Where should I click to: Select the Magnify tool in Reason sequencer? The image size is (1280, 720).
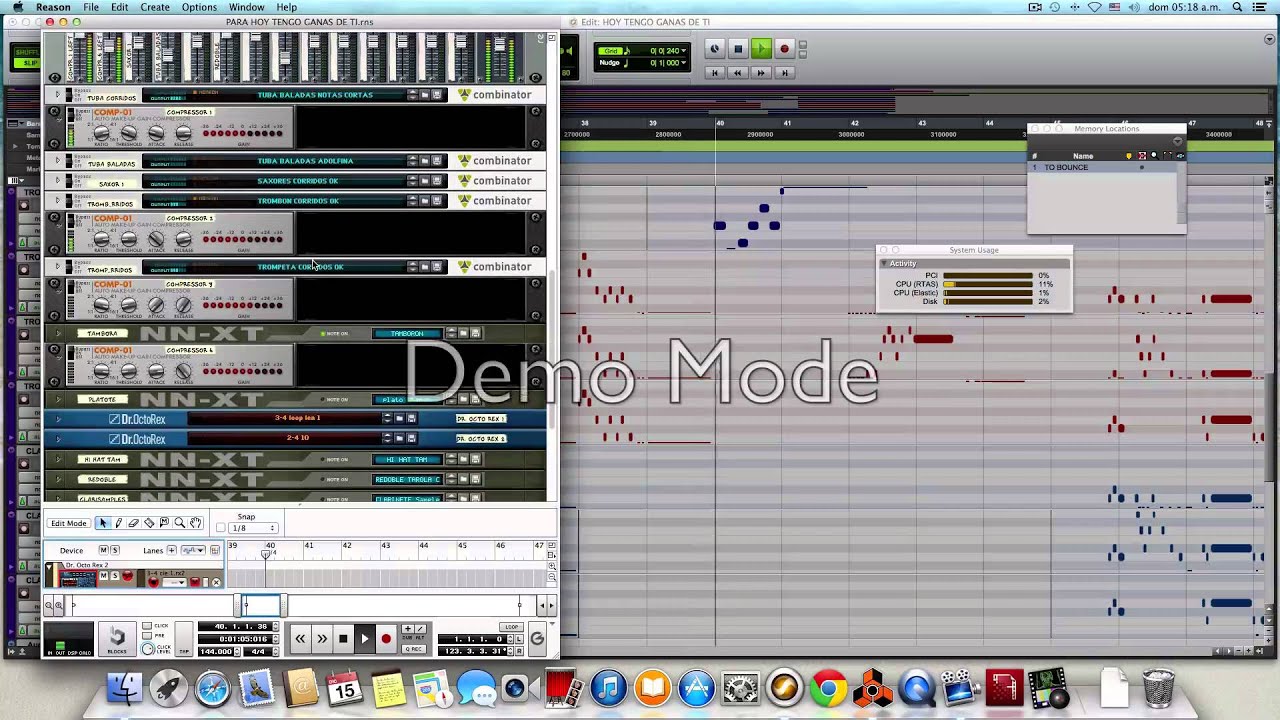coord(180,523)
